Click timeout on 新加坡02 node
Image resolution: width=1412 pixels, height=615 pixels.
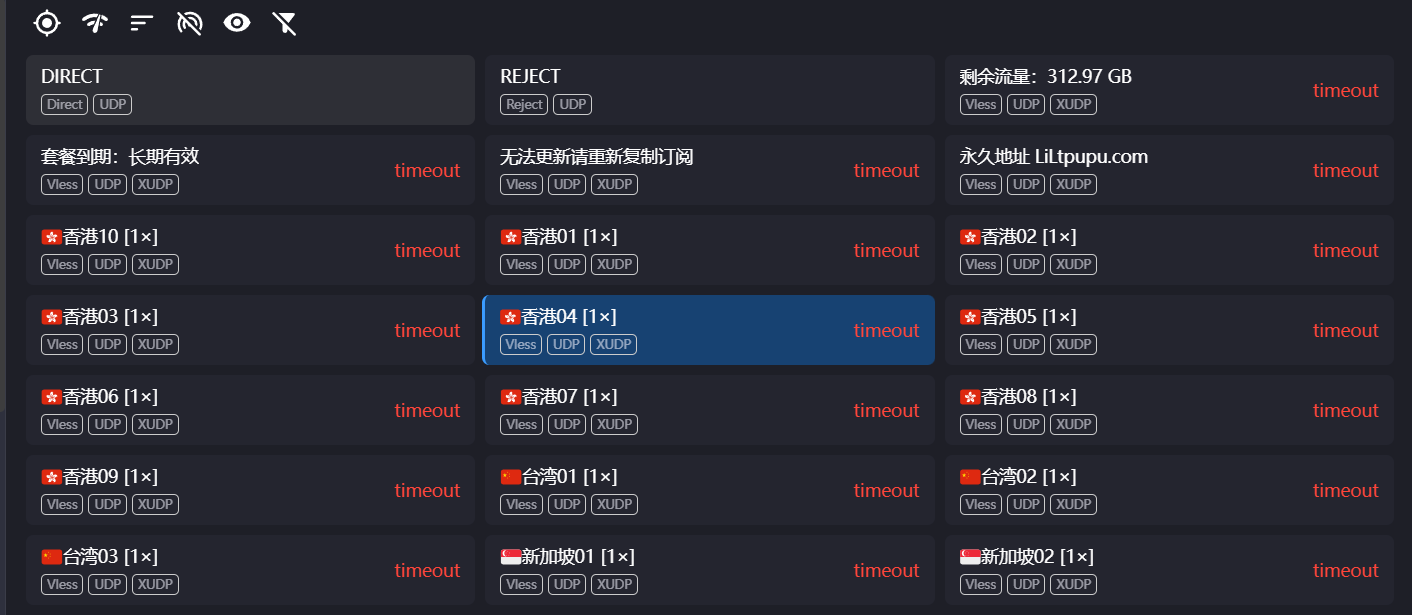pyautogui.click(x=1345, y=570)
